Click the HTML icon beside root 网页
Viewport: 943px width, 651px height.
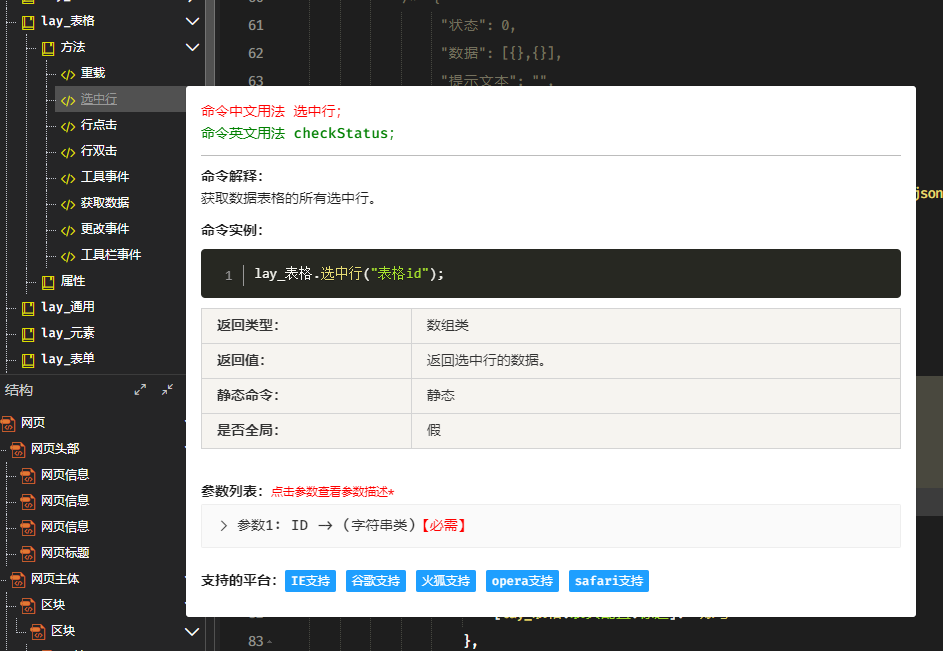[8, 424]
